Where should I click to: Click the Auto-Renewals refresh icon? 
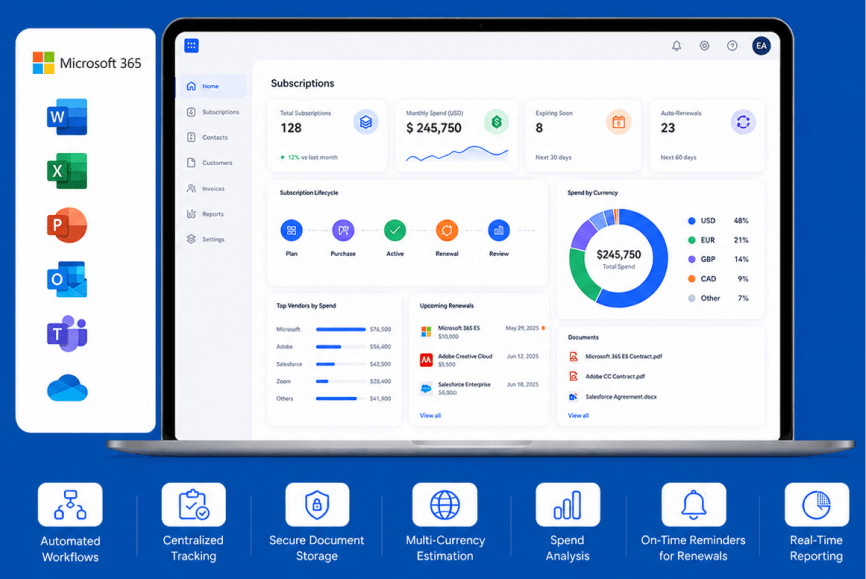pyautogui.click(x=743, y=122)
